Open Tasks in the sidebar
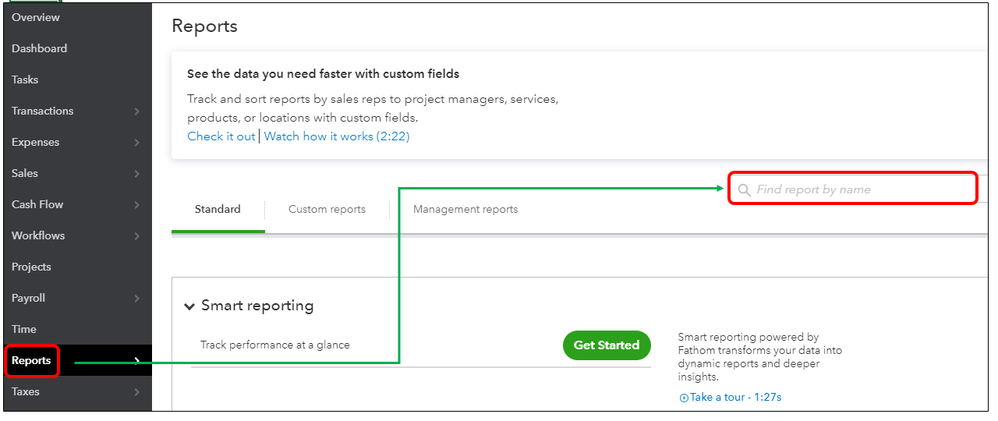This screenshot has width=998, height=421. [25, 80]
